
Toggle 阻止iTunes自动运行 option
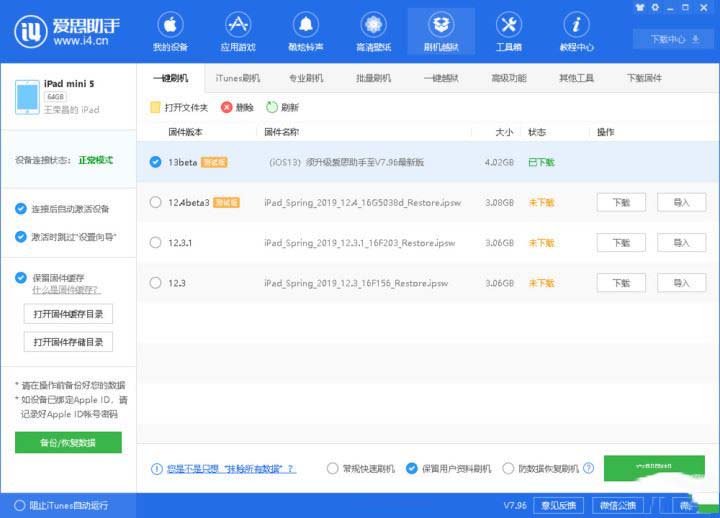[19, 506]
